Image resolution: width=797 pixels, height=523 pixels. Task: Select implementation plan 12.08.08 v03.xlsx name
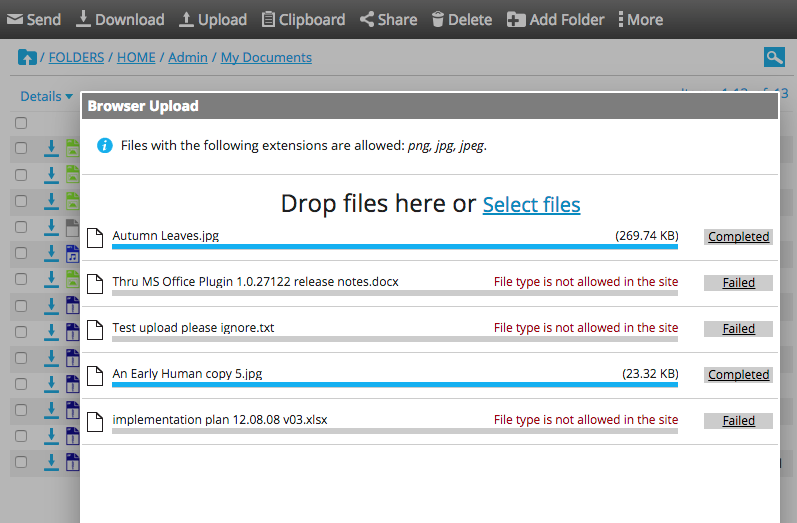220,420
